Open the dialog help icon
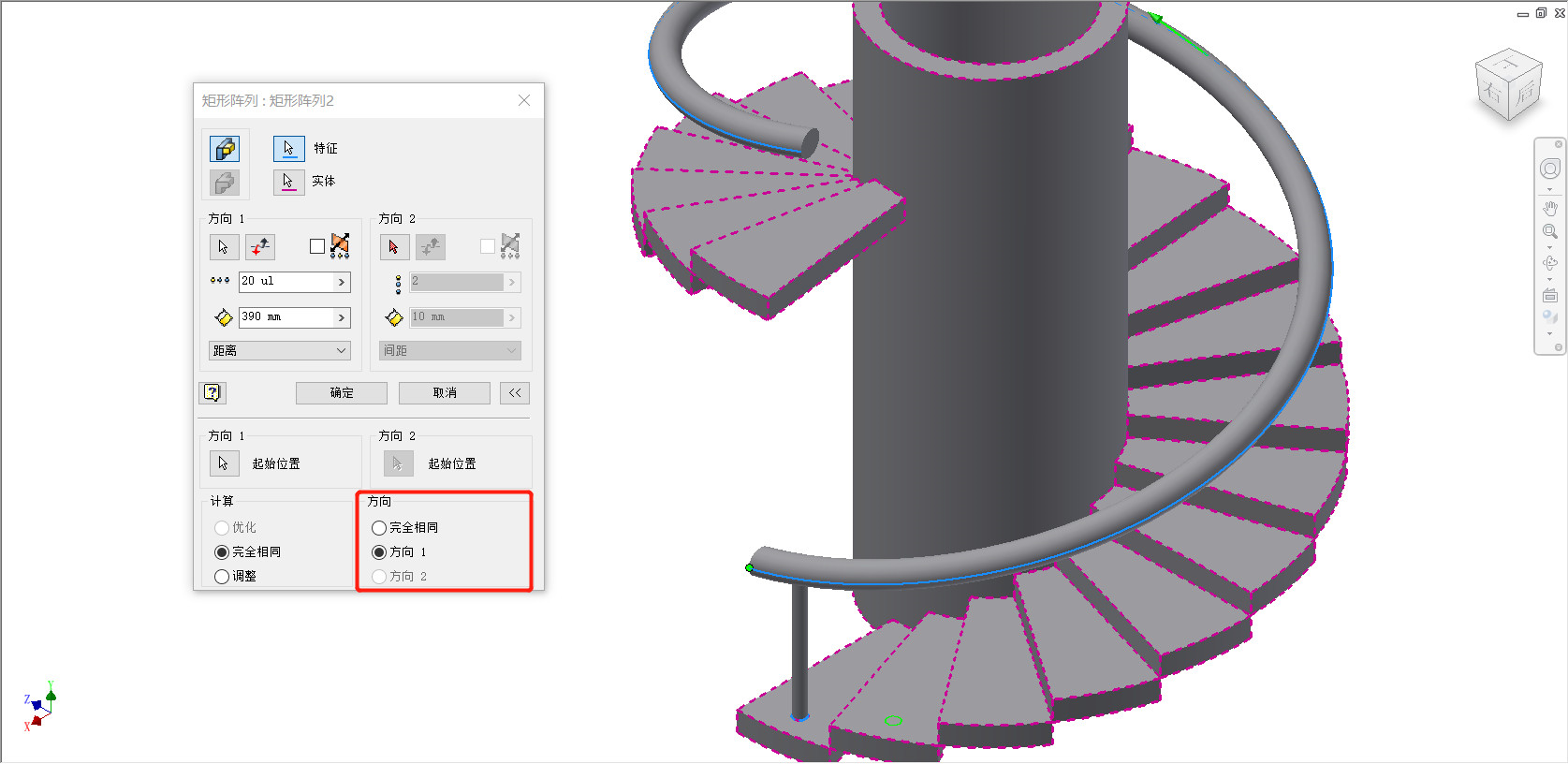 coord(212,392)
